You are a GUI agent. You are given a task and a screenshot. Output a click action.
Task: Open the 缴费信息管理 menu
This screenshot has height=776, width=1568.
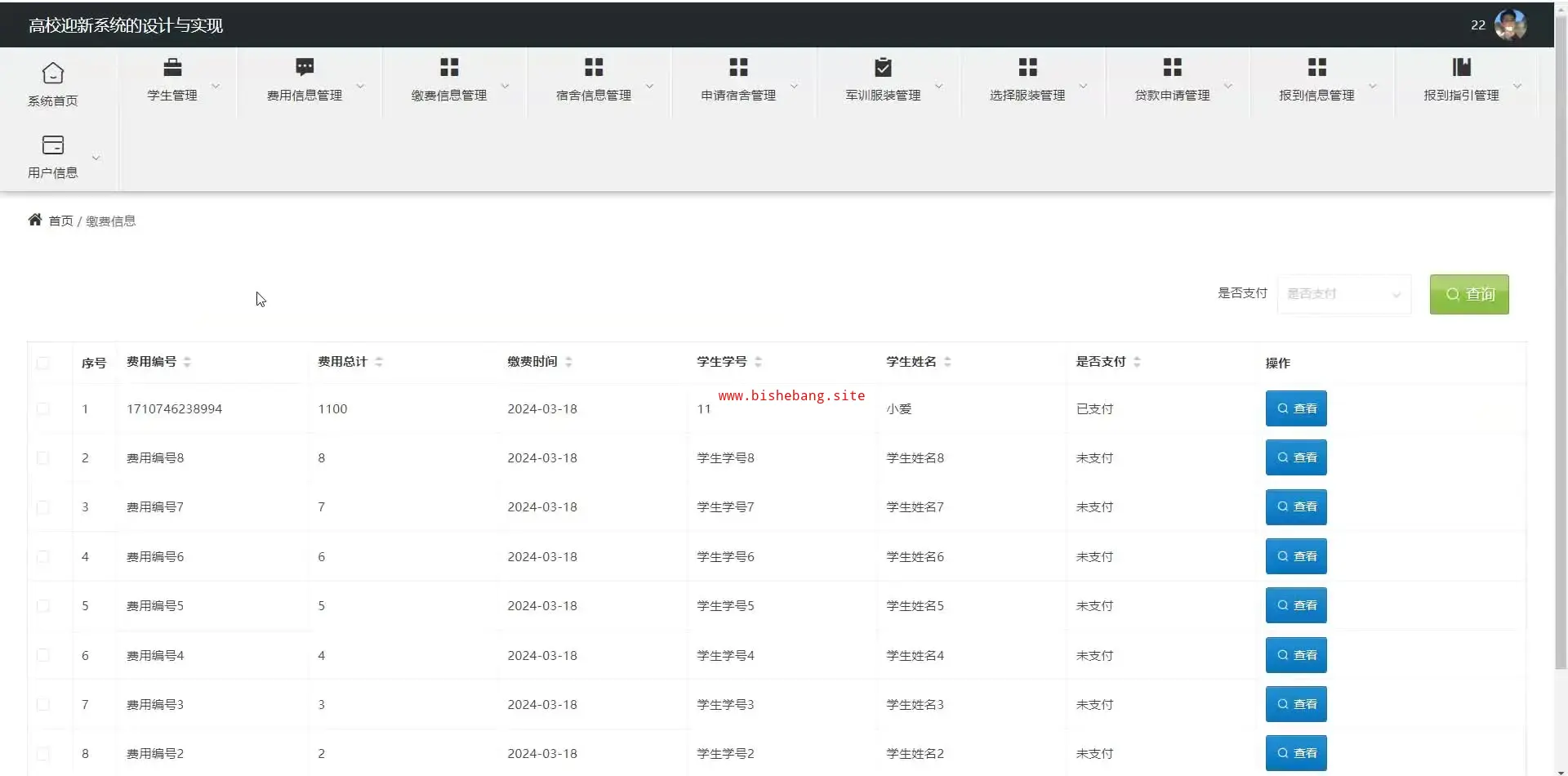pyautogui.click(x=449, y=82)
